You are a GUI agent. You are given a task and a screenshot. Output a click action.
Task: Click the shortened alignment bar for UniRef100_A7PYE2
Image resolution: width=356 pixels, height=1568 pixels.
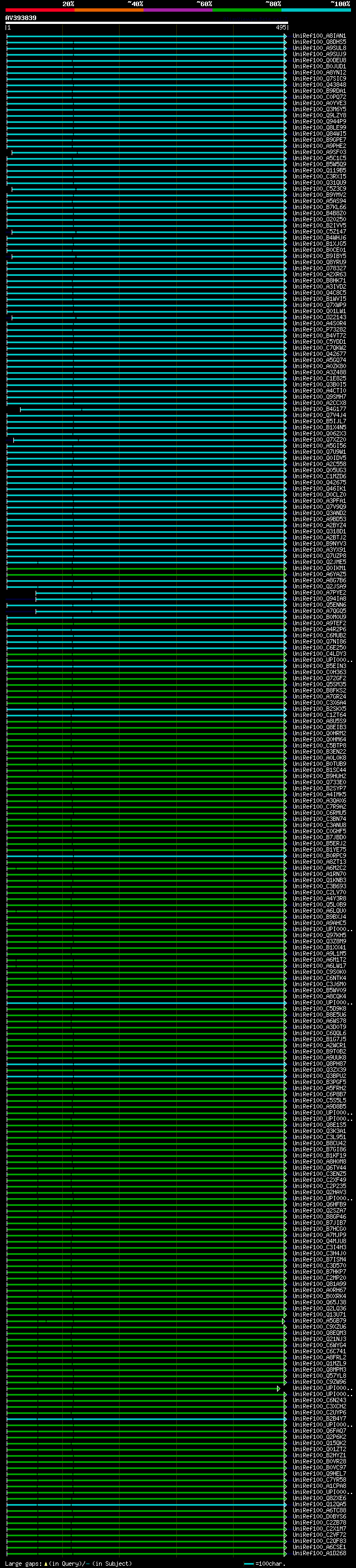[x=161, y=592]
